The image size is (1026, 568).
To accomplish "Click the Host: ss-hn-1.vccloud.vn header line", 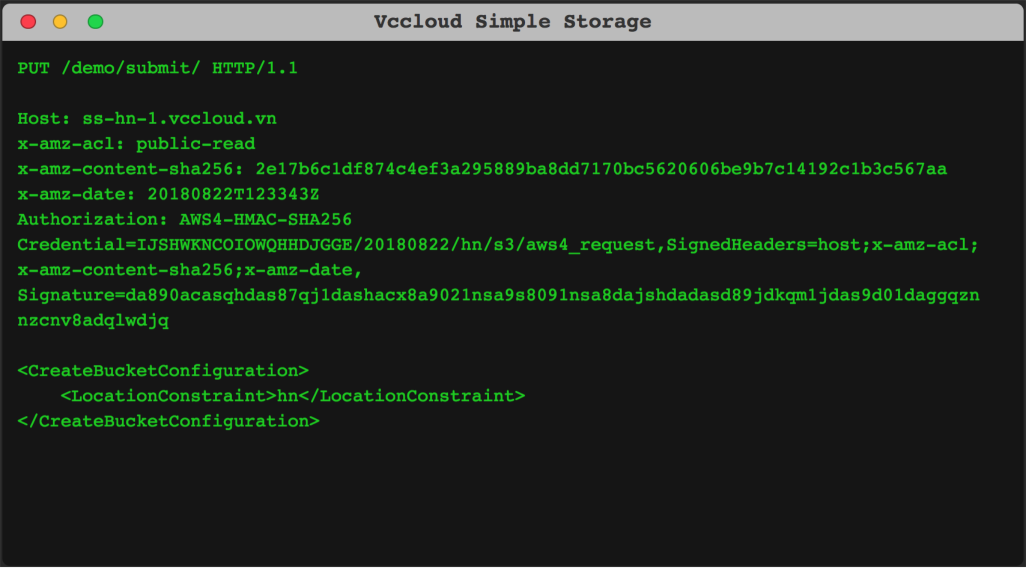I will [x=147, y=118].
